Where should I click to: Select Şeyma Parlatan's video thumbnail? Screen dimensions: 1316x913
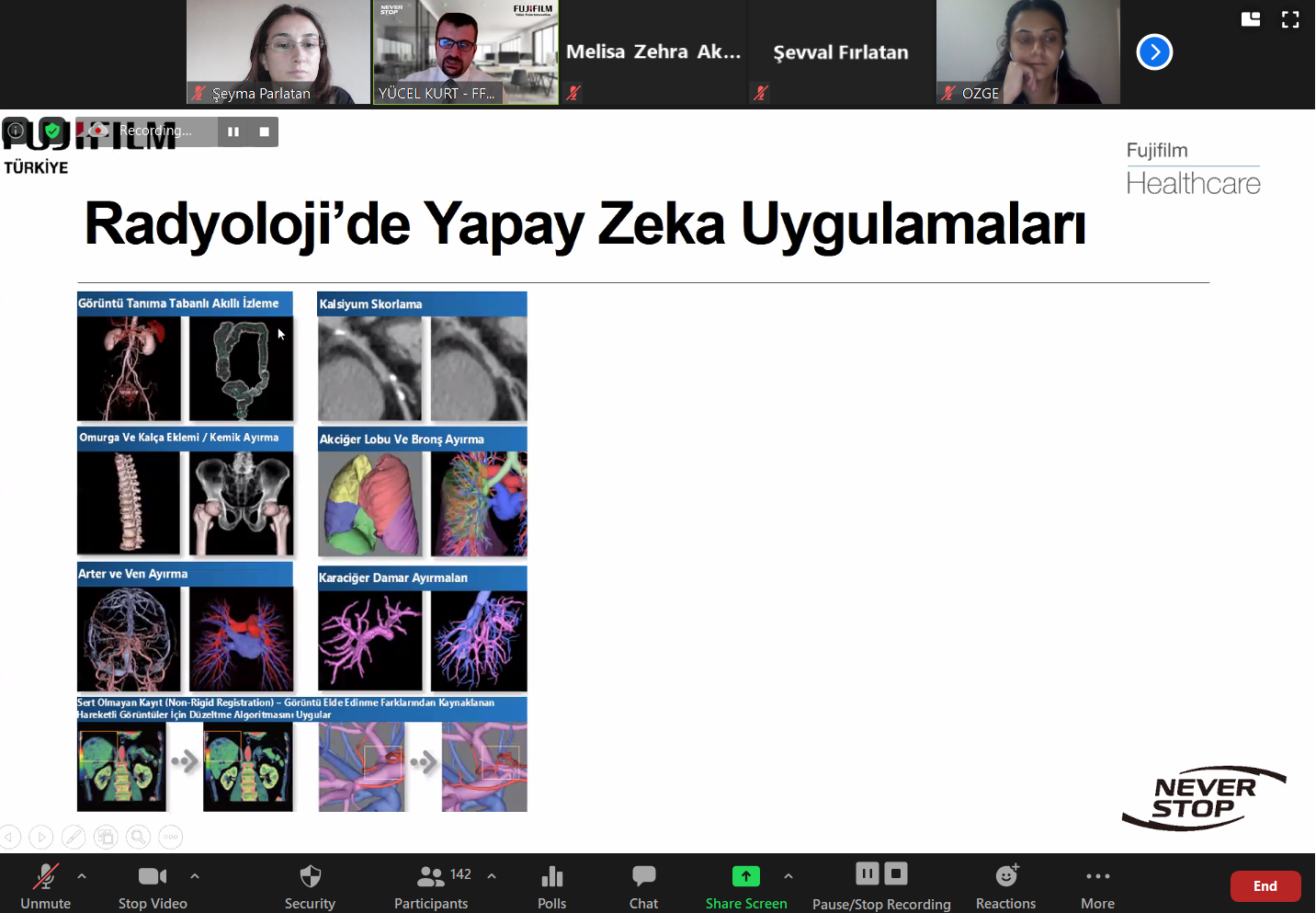coord(278,51)
